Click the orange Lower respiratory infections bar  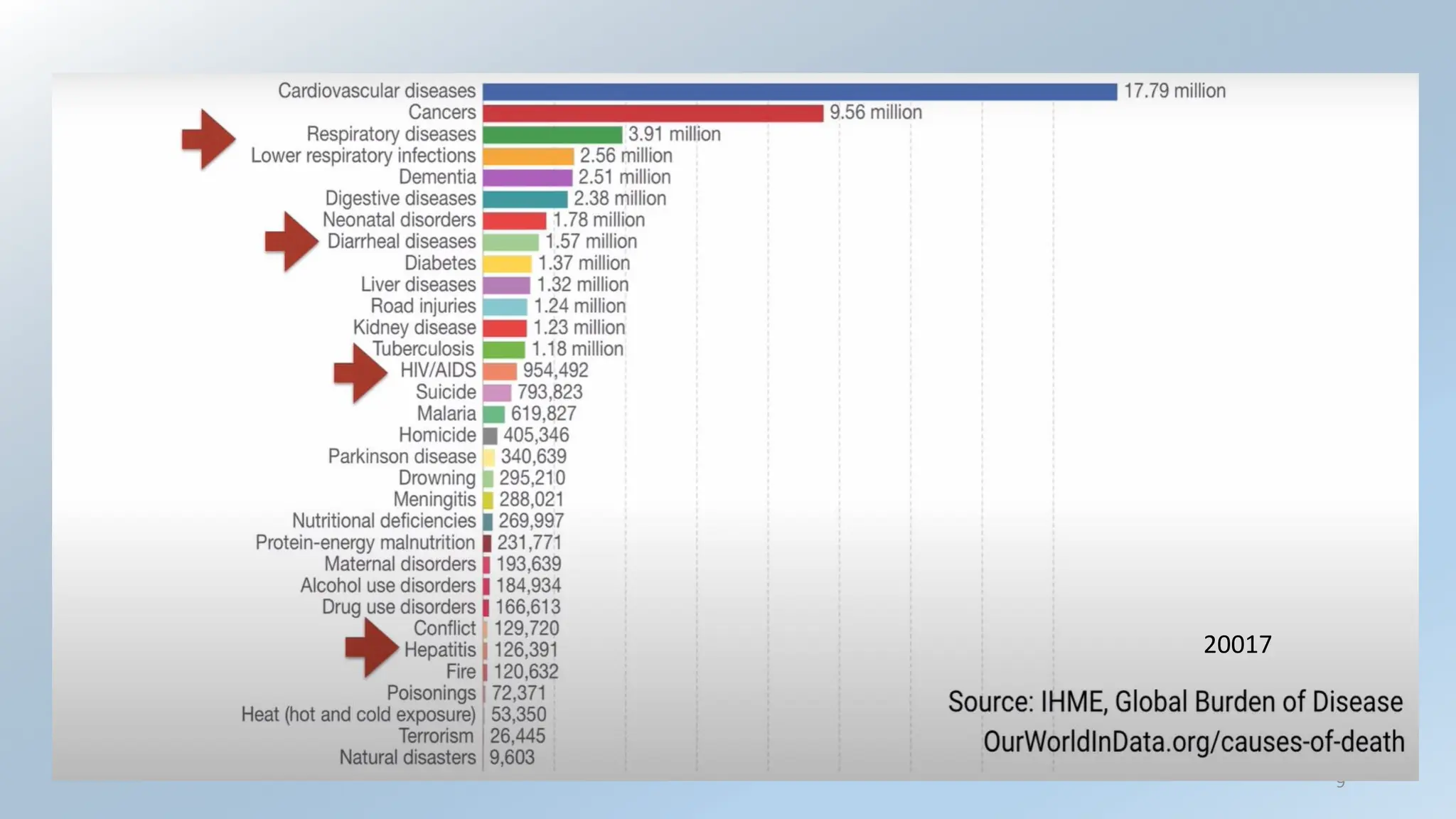pyautogui.click(x=528, y=156)
